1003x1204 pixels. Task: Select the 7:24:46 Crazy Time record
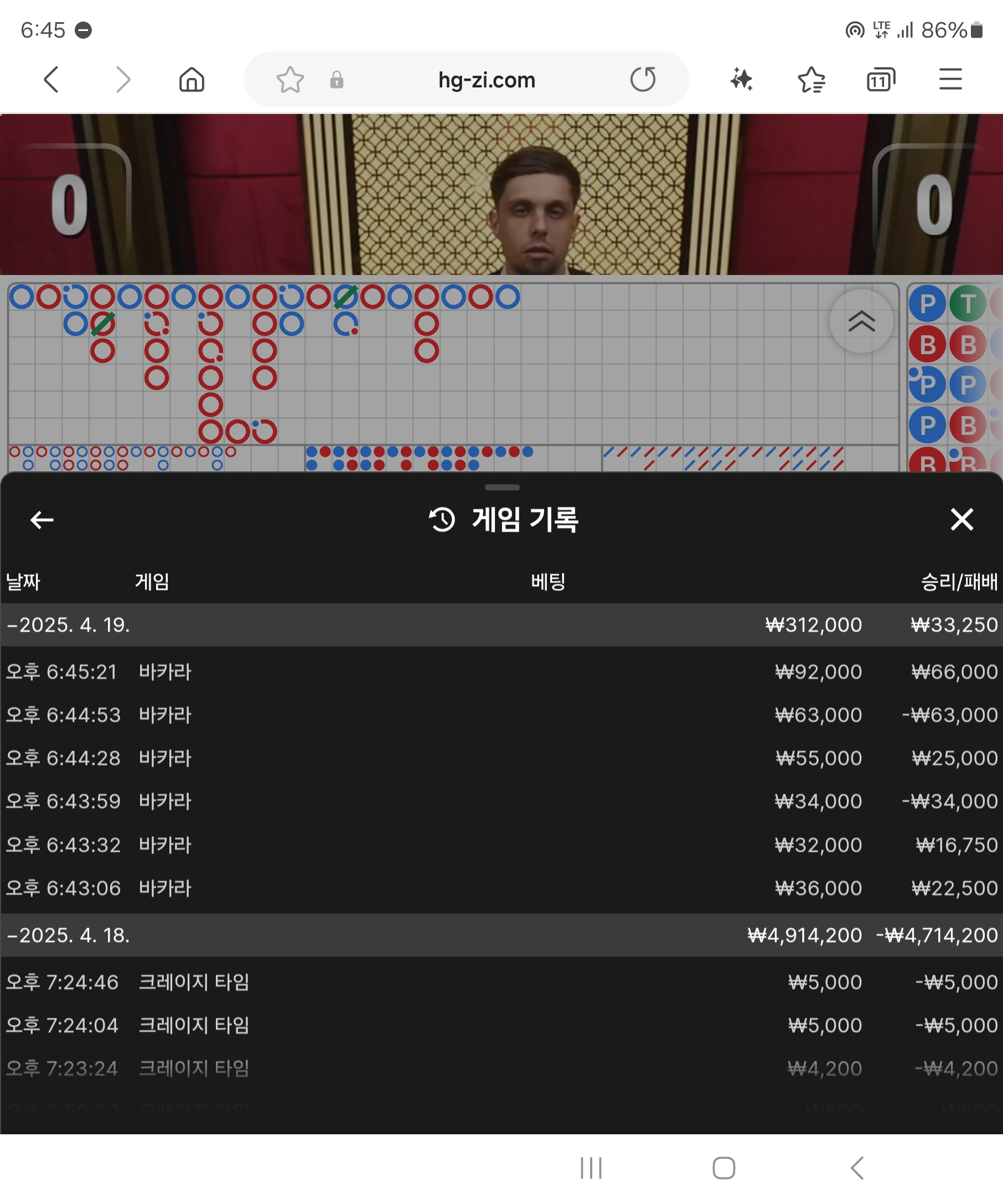point(501,982)
